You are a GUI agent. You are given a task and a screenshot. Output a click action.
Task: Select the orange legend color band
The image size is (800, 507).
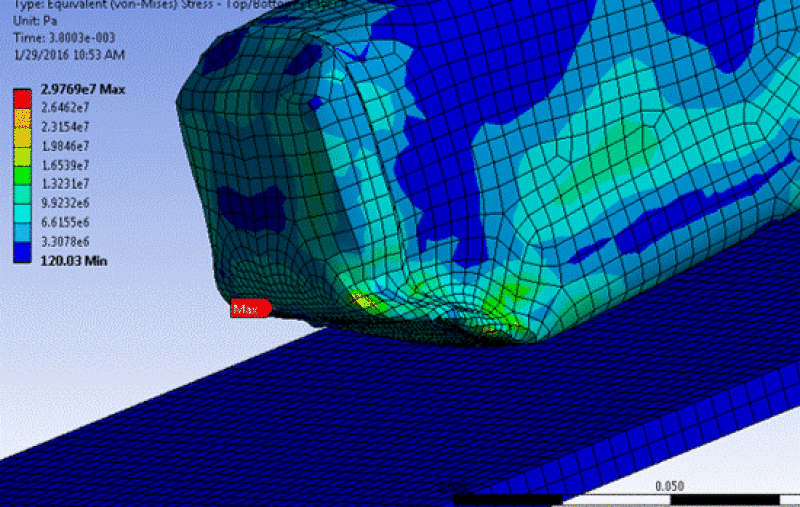tap(24, 116)
